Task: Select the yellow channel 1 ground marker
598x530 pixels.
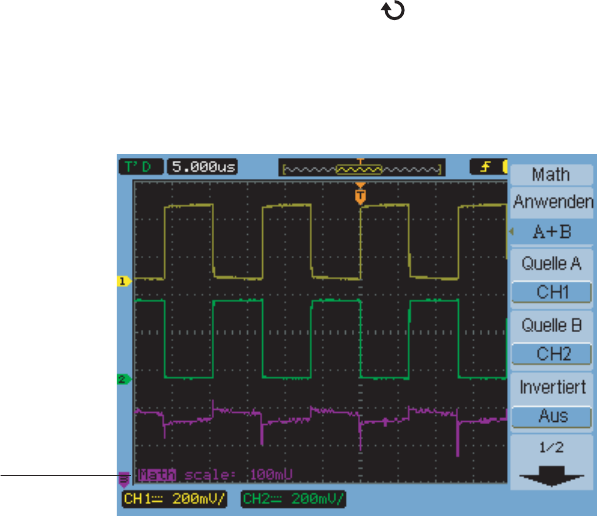Action: coord(124,281)
